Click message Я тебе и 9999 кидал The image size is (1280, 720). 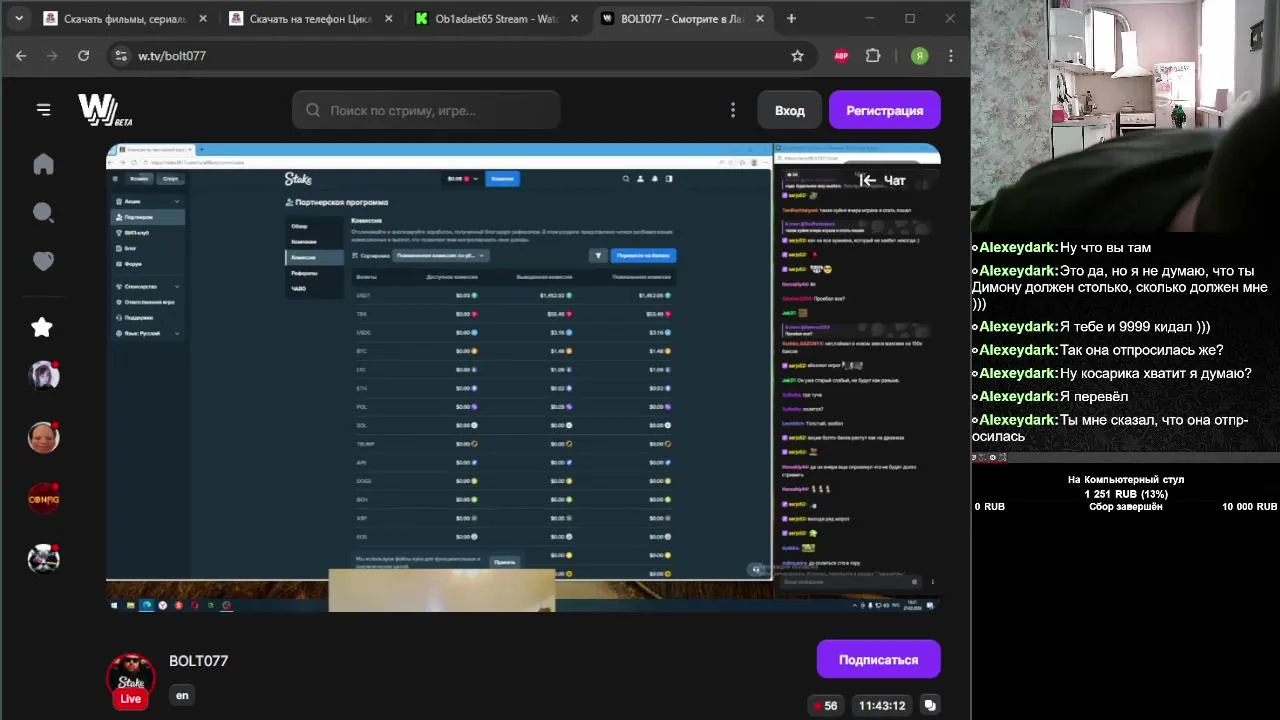pos(1091,327)
